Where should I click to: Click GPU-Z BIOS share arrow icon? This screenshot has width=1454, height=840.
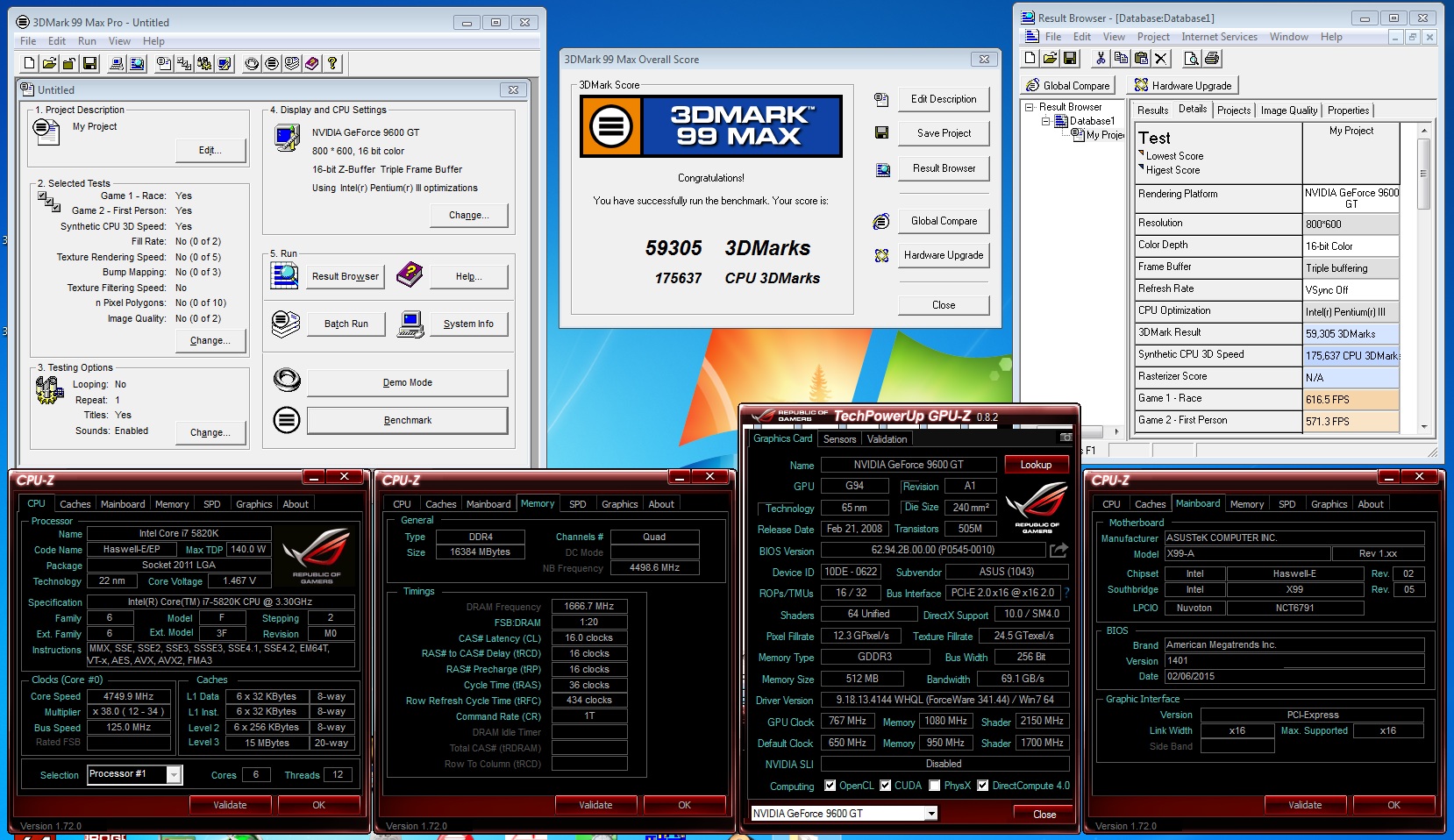[1058, 550]
